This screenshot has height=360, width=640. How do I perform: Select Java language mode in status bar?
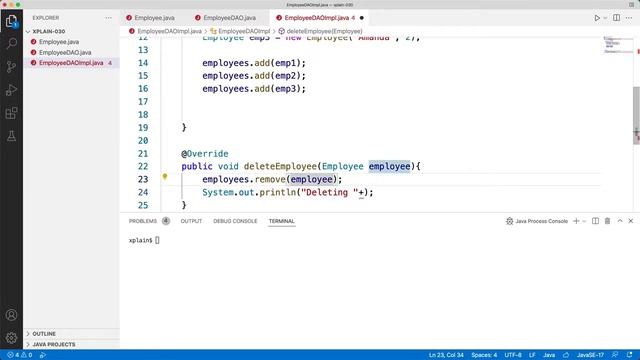click(549, 355)
